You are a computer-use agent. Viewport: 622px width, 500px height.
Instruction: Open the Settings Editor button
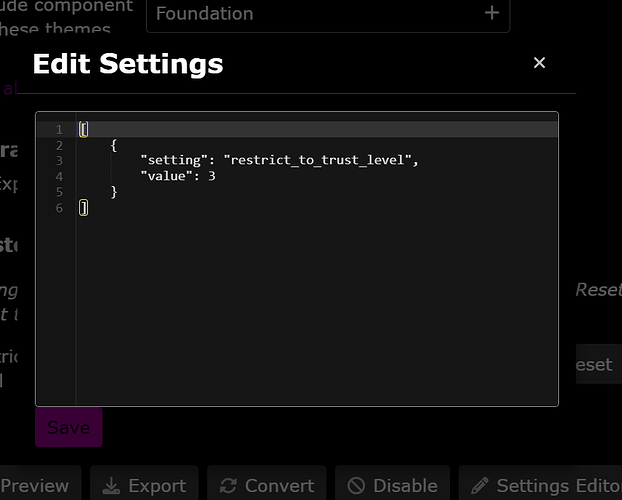(x=540, y=485)
